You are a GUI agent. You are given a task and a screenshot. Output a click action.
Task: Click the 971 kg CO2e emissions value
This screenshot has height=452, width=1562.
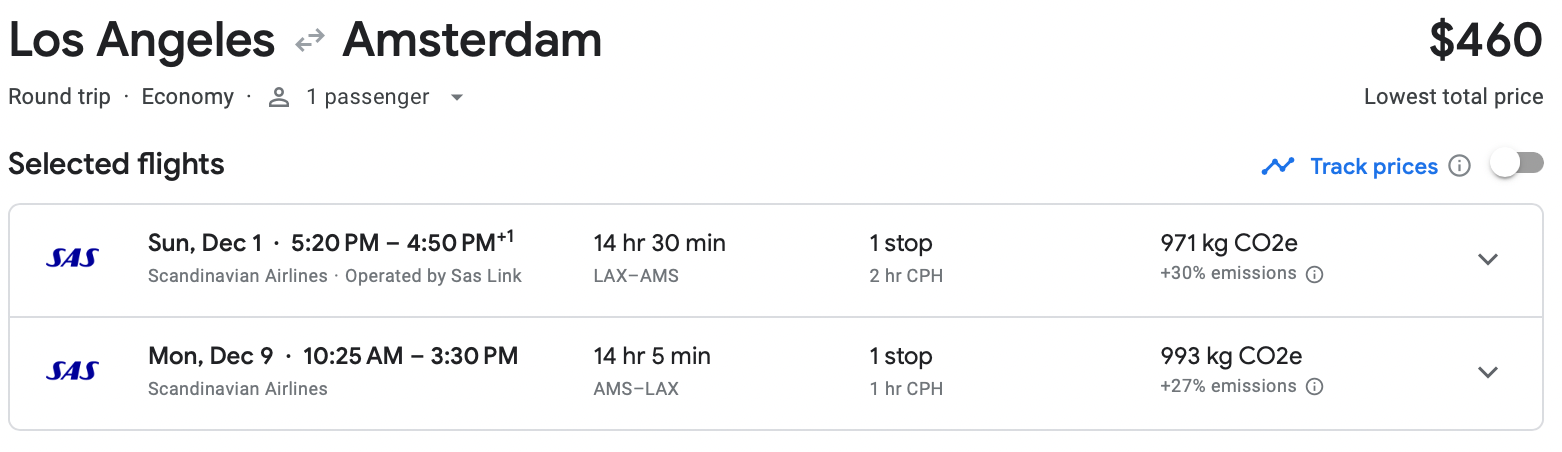pyautogui.click(x=1229, y=243)
